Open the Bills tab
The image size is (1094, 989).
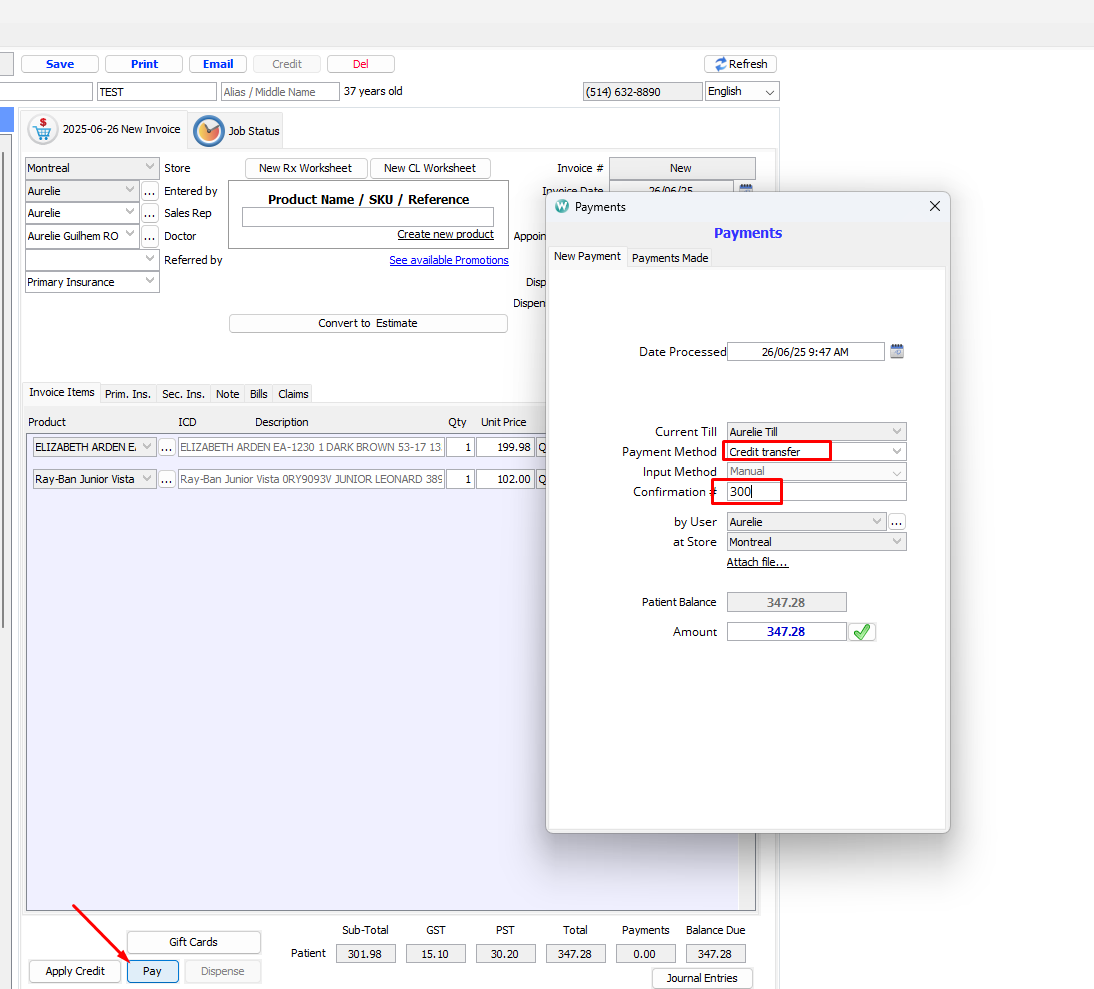(x=258, y=394)
